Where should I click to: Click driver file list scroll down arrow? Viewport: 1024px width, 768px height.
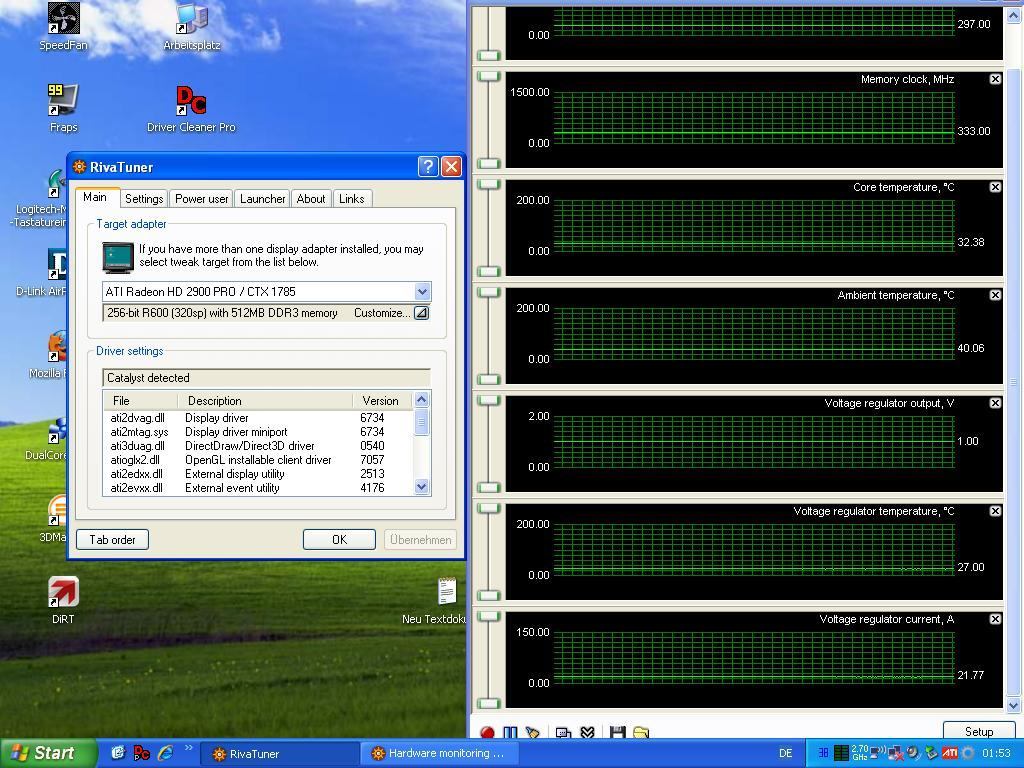click(421, 487)
